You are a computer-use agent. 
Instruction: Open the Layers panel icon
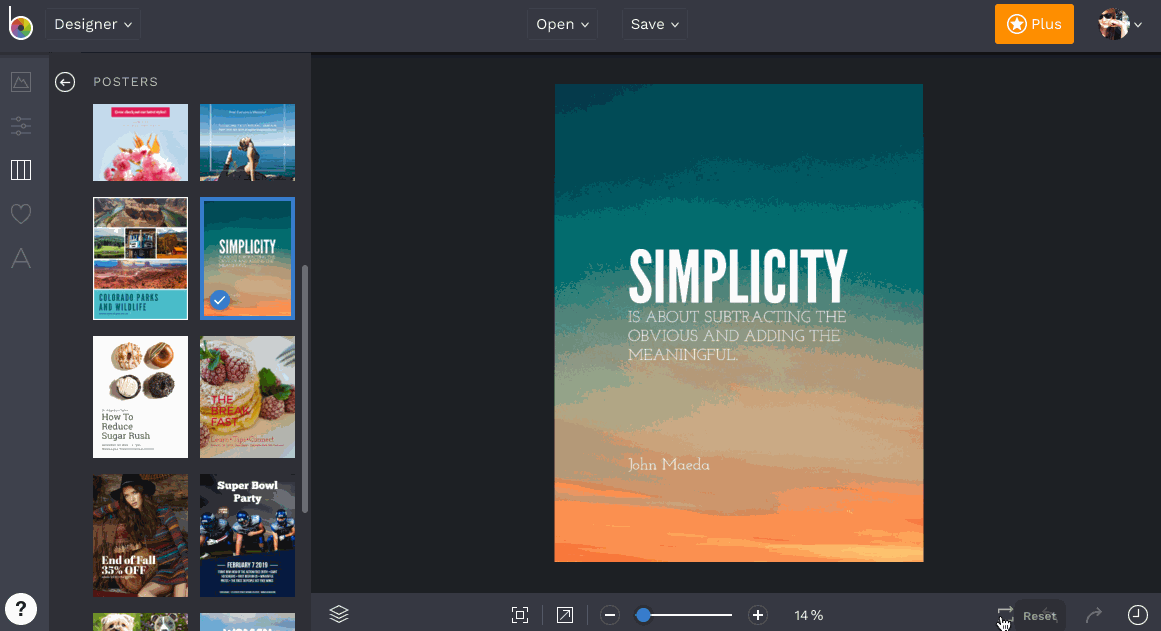pos(338,614)
